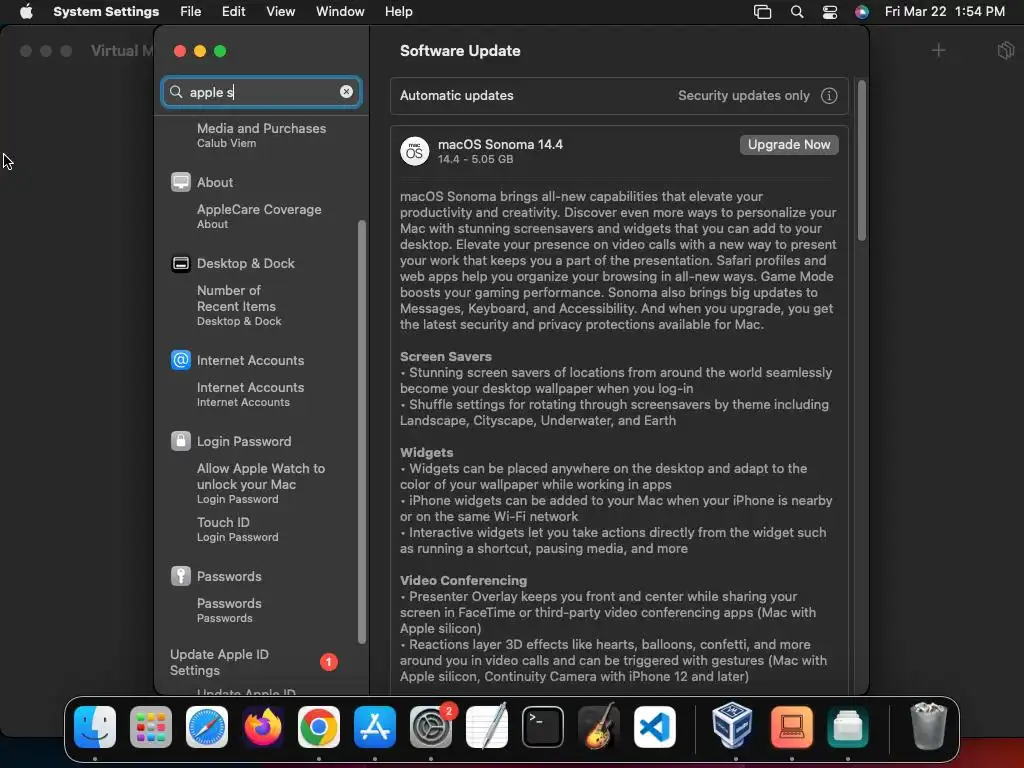Open GarageBand from the Dock
This screenshot has height=768, width=1024.
point(598,726)
